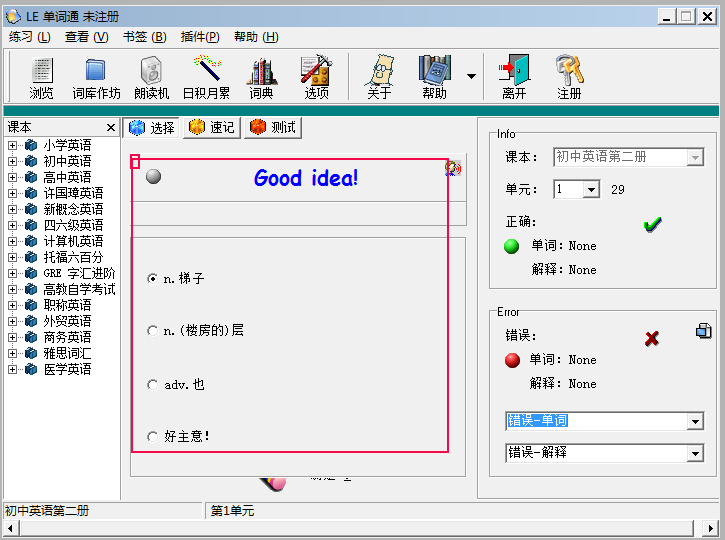Open the dropdown arrow next to 帮助 toolbar button
The image size is (725, 540).
click(x=471, y=76)
